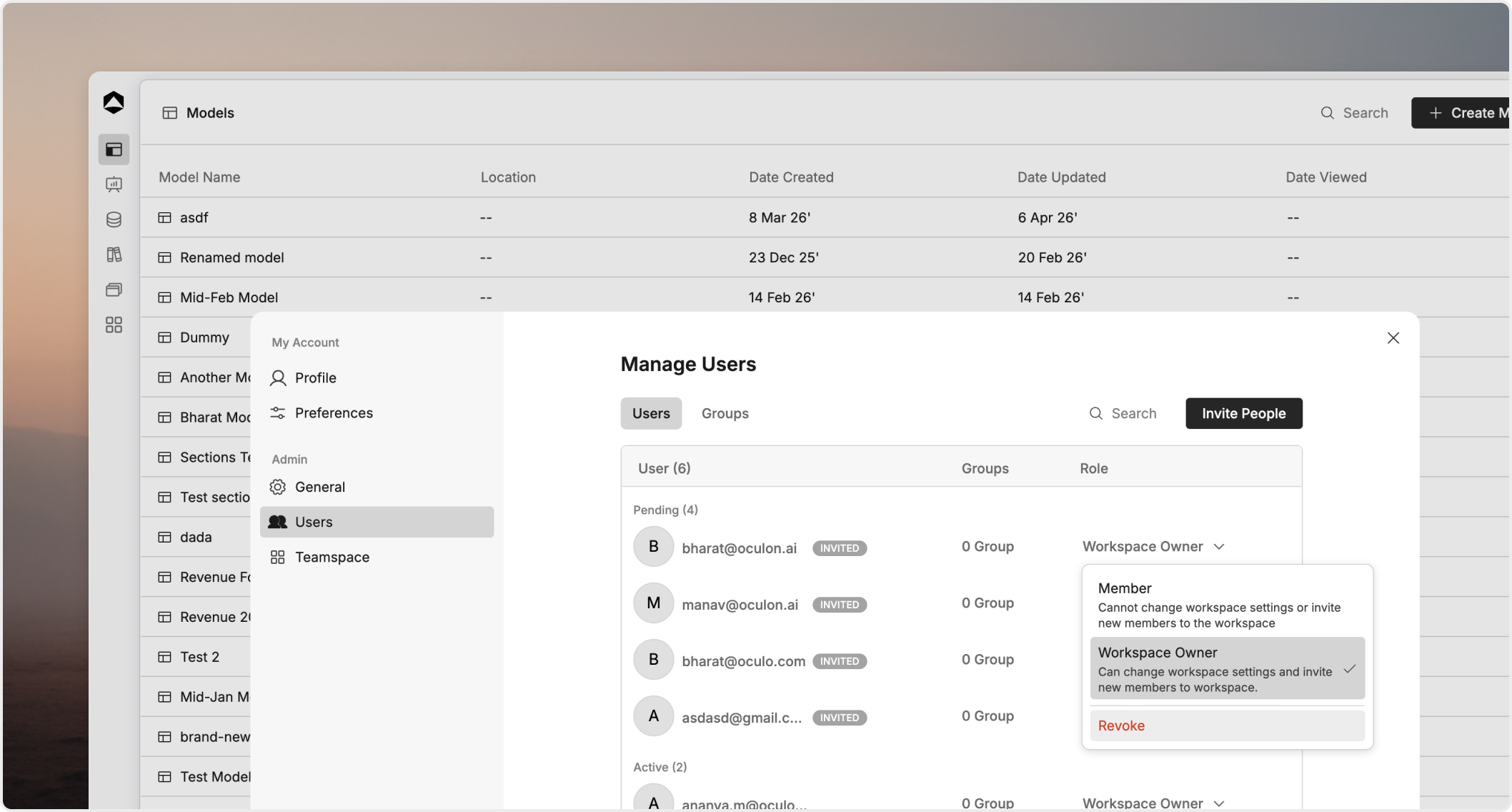This screenshot has width=1512, height=812.
Task: Select the Member role option
Action: pos(1227,605)
